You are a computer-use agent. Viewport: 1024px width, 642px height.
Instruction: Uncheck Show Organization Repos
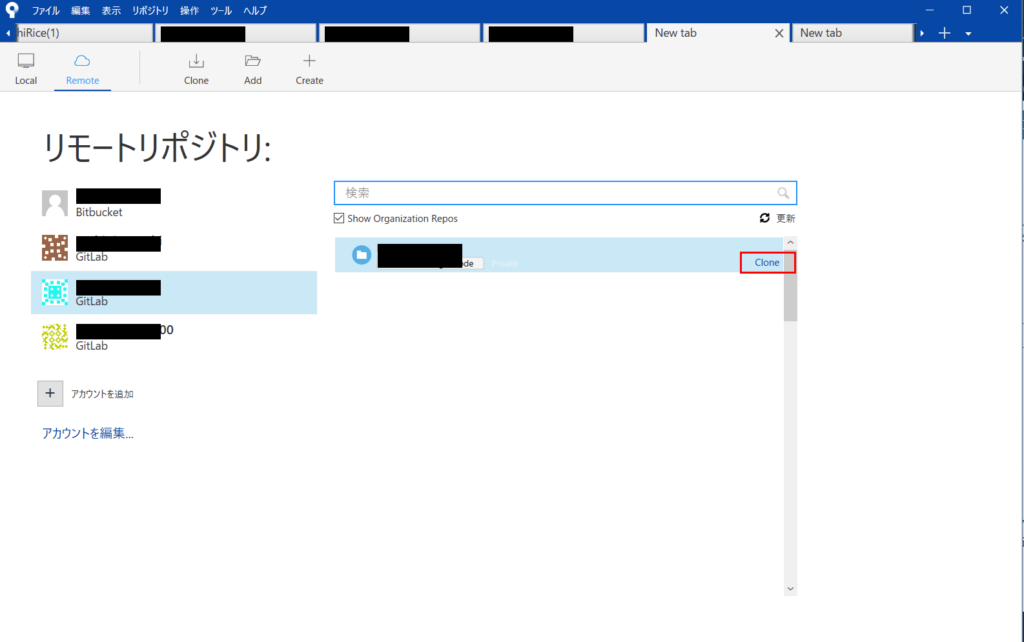[339, 218]
